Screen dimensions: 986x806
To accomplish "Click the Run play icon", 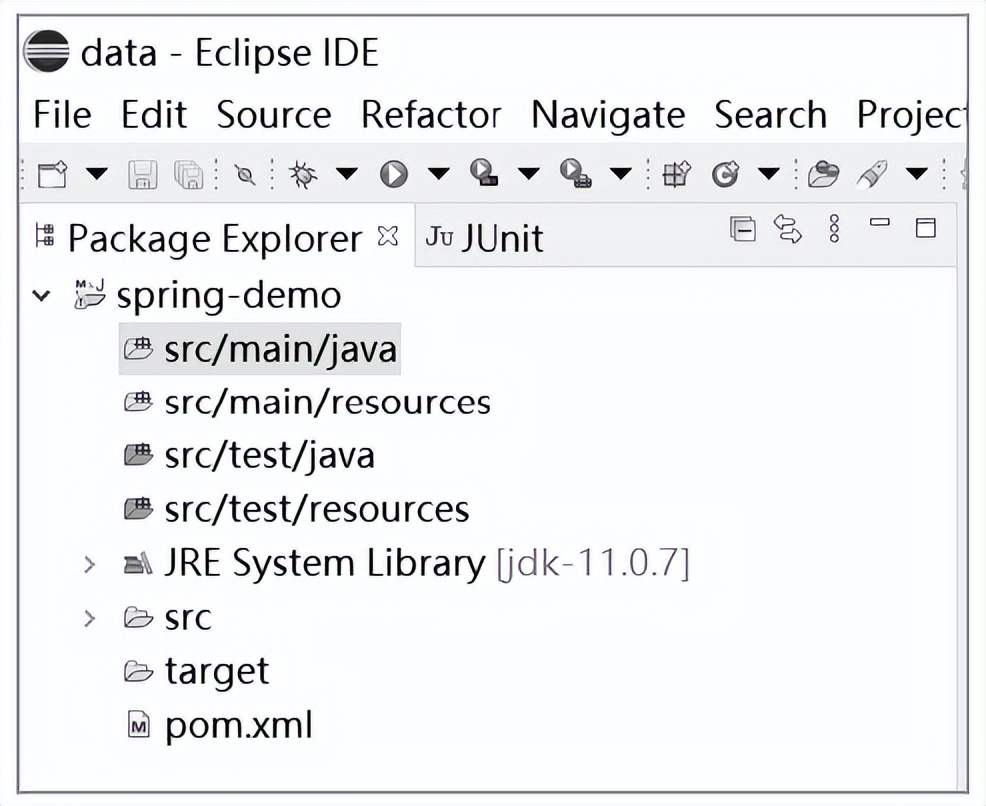I will 394,174.
